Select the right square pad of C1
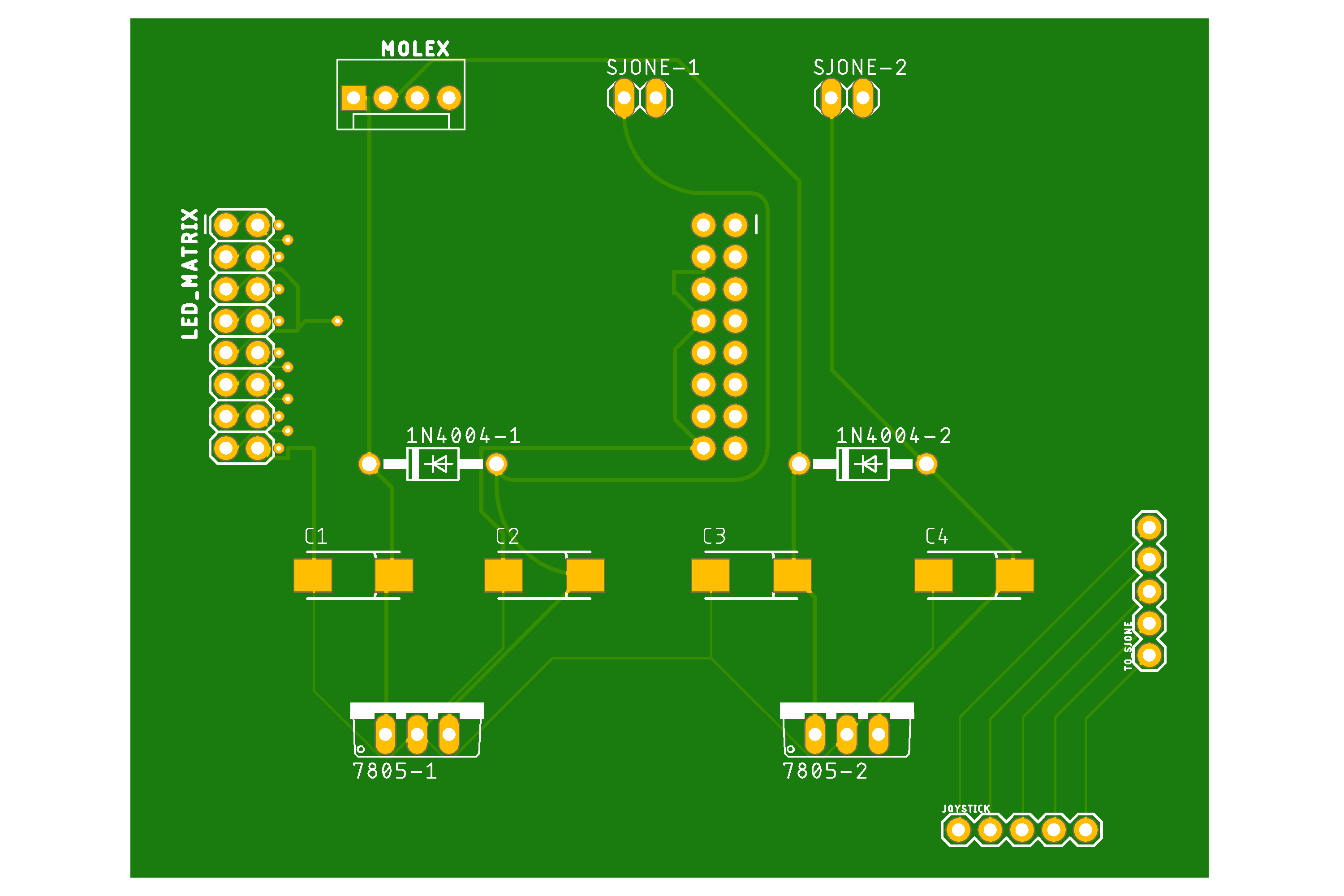 tap(394, 575)
